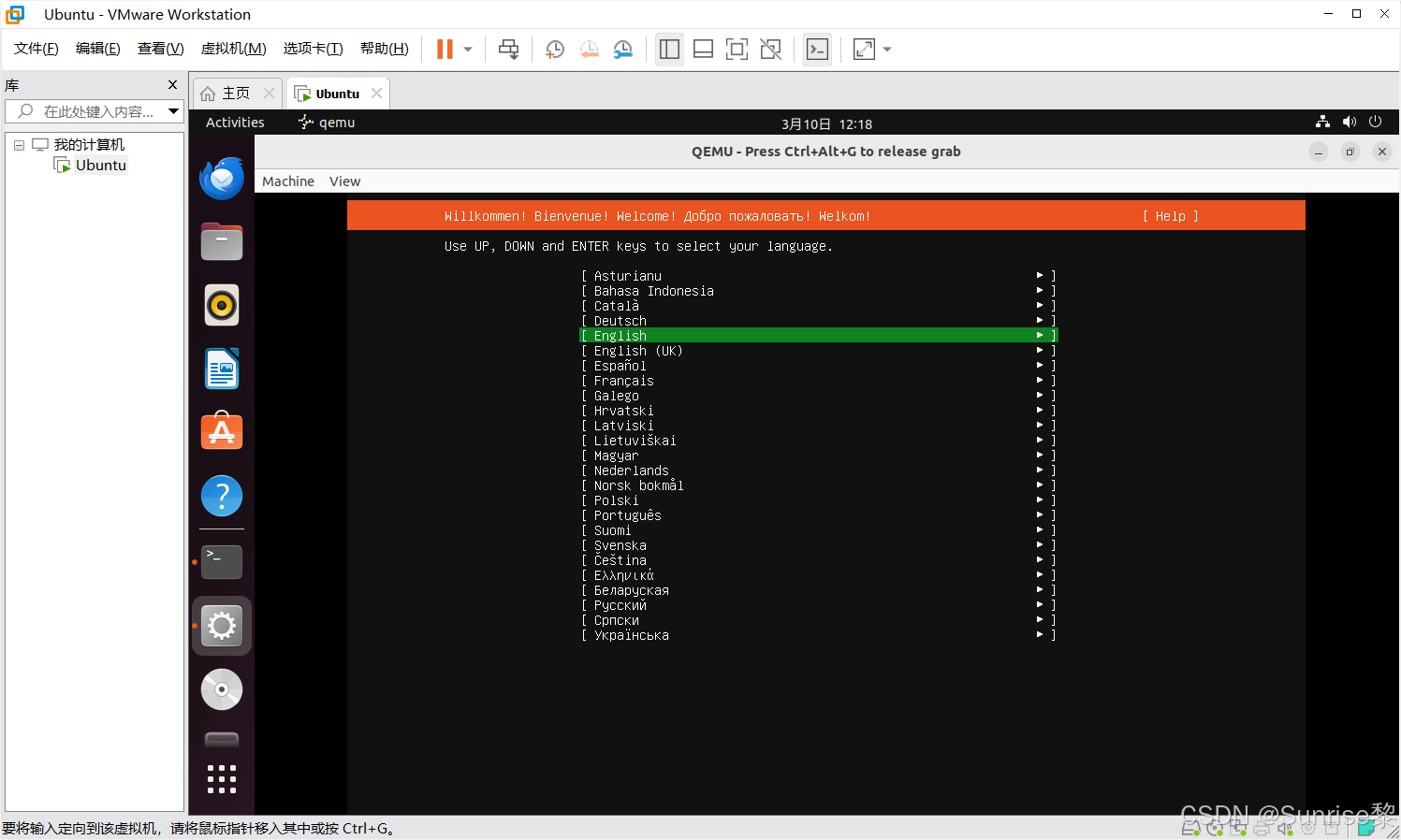Send Ctrl+Alt+Del to the virtual machine

(x=508, y=50)
